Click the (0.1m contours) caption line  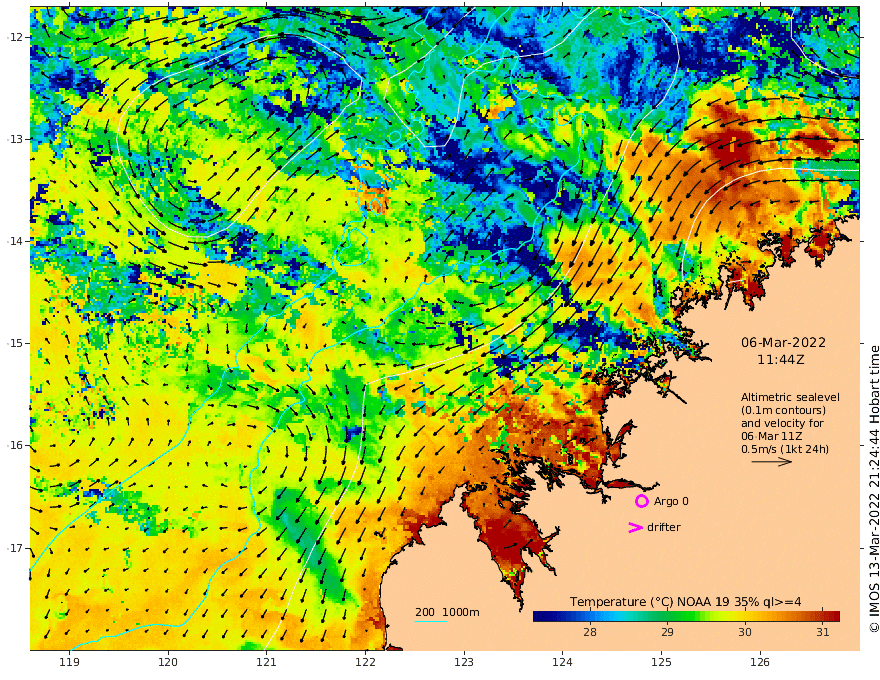click(783, 410)
